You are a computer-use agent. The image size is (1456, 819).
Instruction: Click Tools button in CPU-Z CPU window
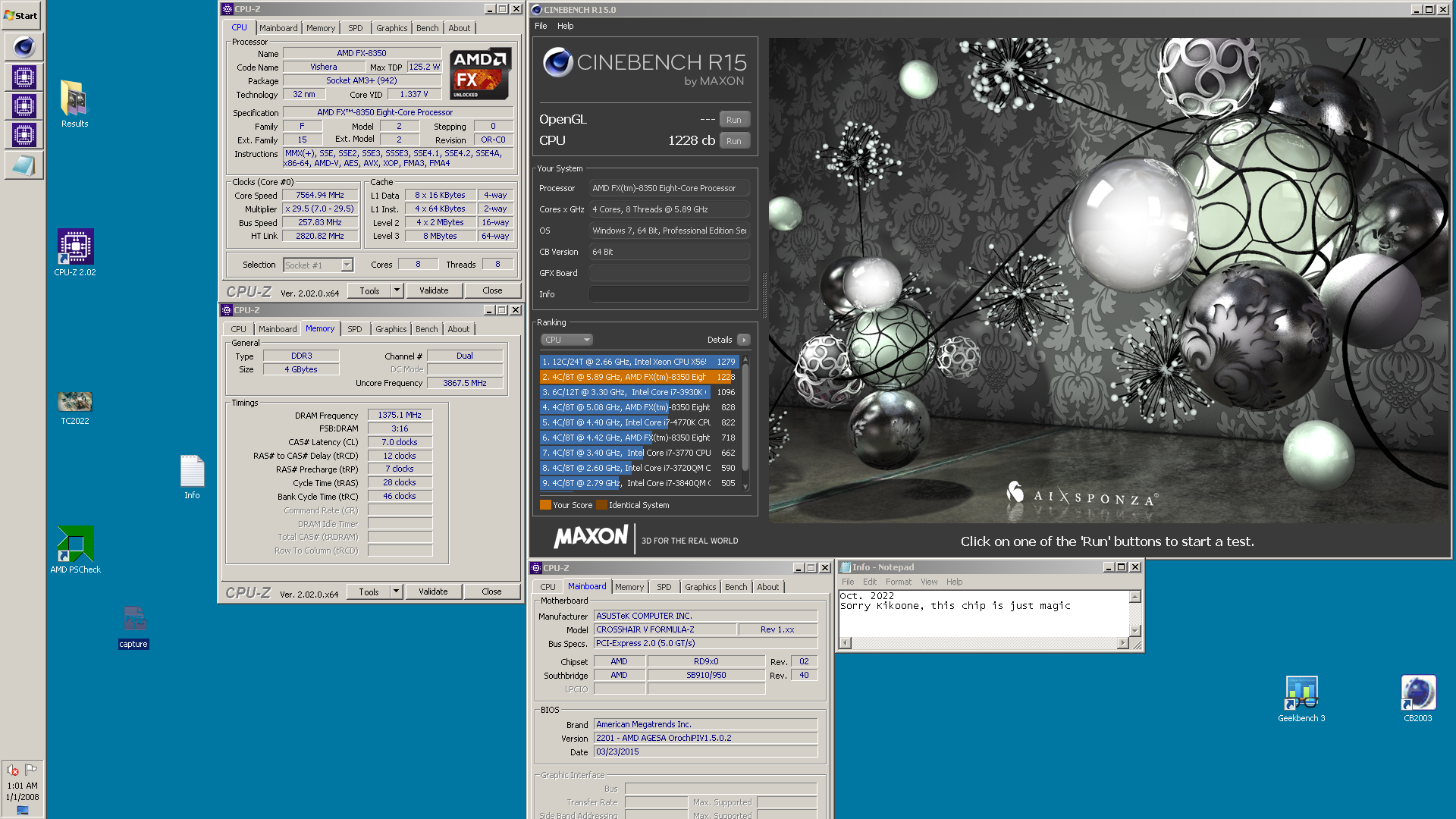tap(369, 290)
